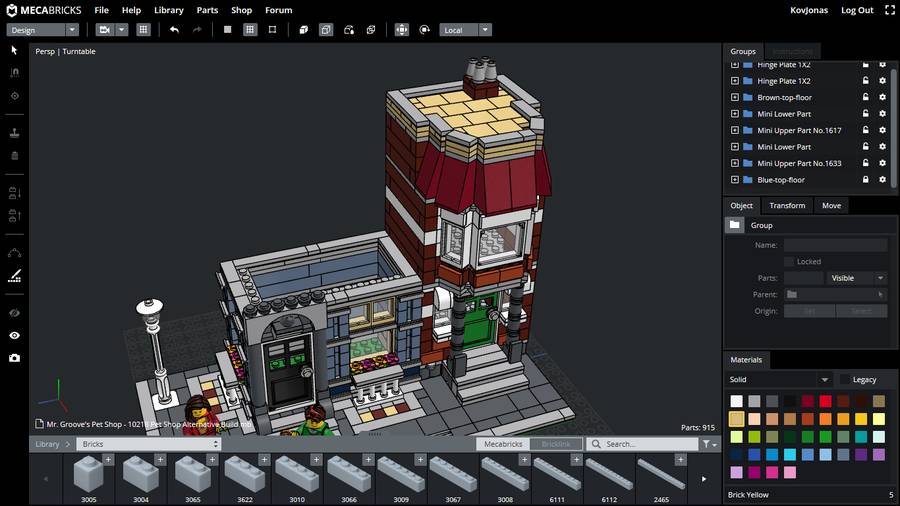Select the arrow selection tool
This screenshot has width=900, height=506.
tap(14, 50)
